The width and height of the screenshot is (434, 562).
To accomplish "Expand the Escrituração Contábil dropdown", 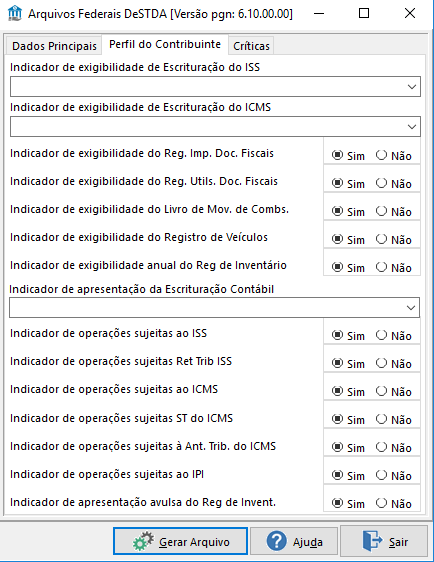I will pos(411,308).
